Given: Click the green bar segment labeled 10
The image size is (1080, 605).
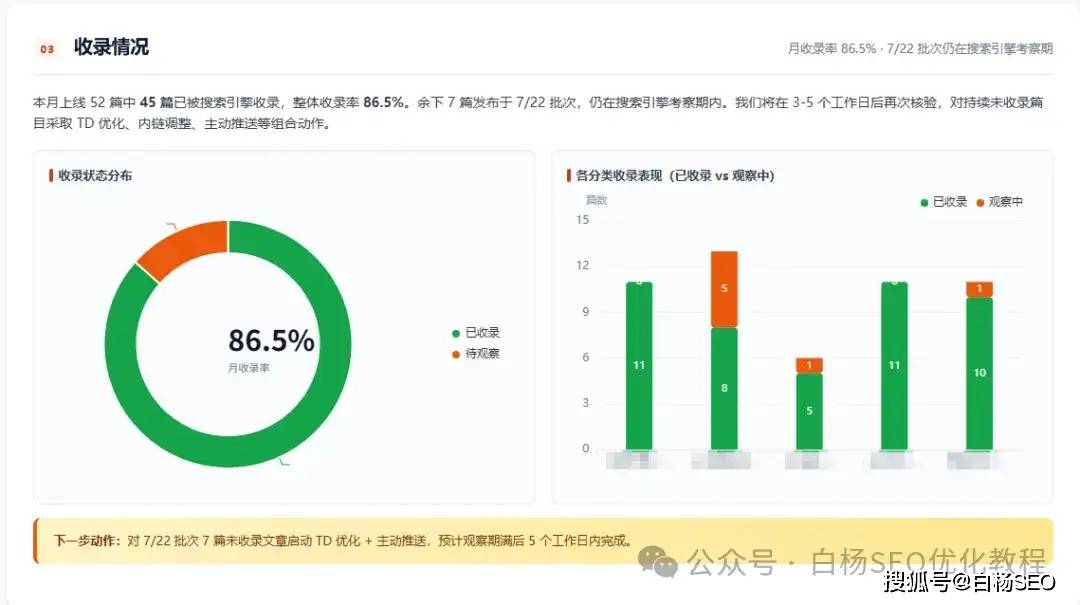Looking at the screenshot, I should click(979, 373).
